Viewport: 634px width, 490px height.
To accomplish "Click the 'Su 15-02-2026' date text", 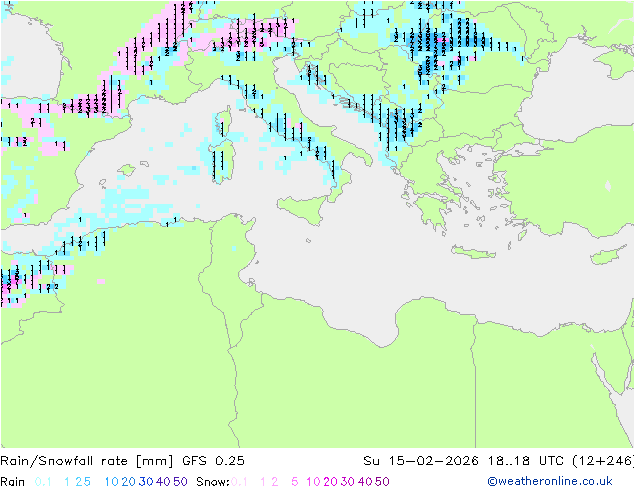I will [x=421, y=461].
